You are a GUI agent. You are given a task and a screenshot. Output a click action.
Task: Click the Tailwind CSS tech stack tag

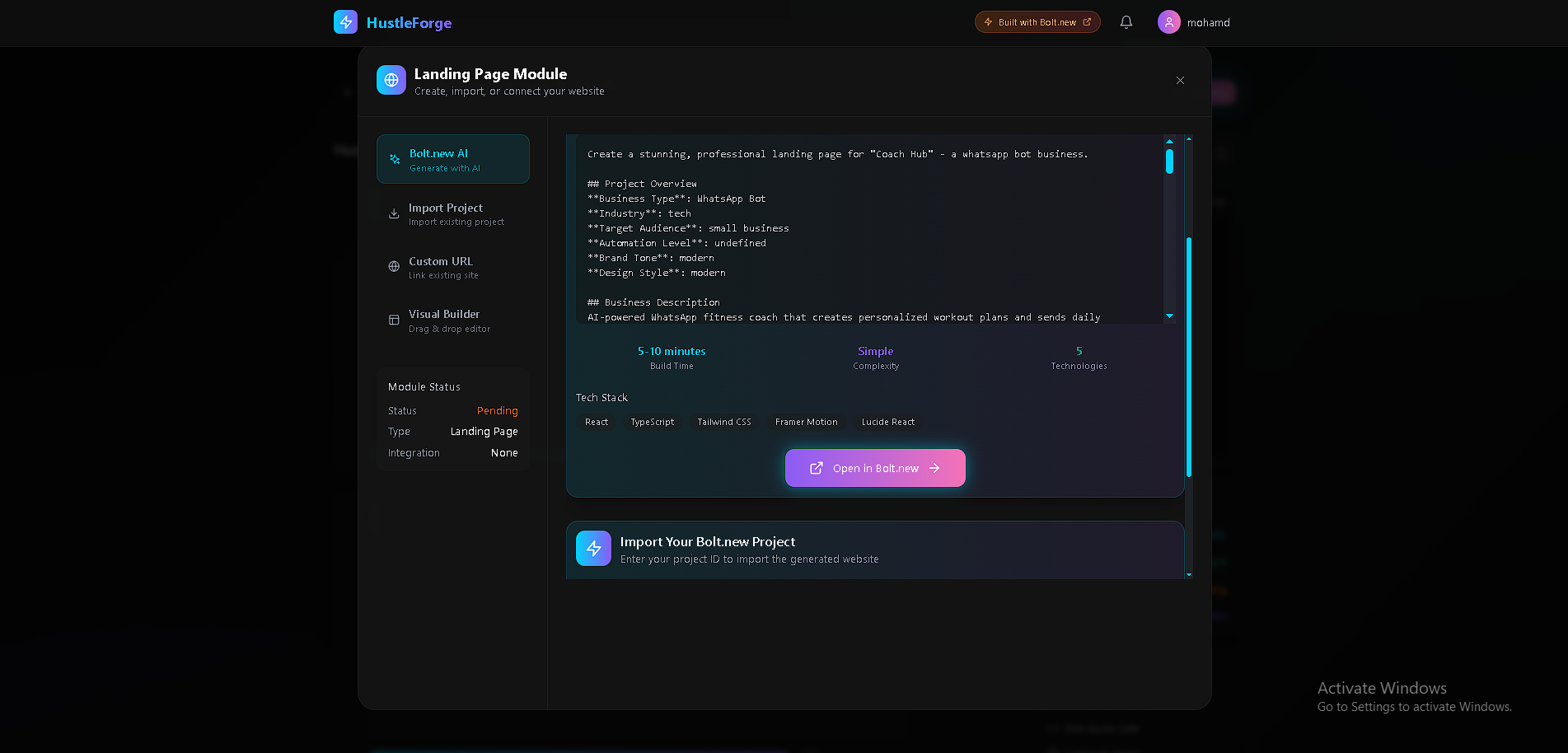point(724,422)
